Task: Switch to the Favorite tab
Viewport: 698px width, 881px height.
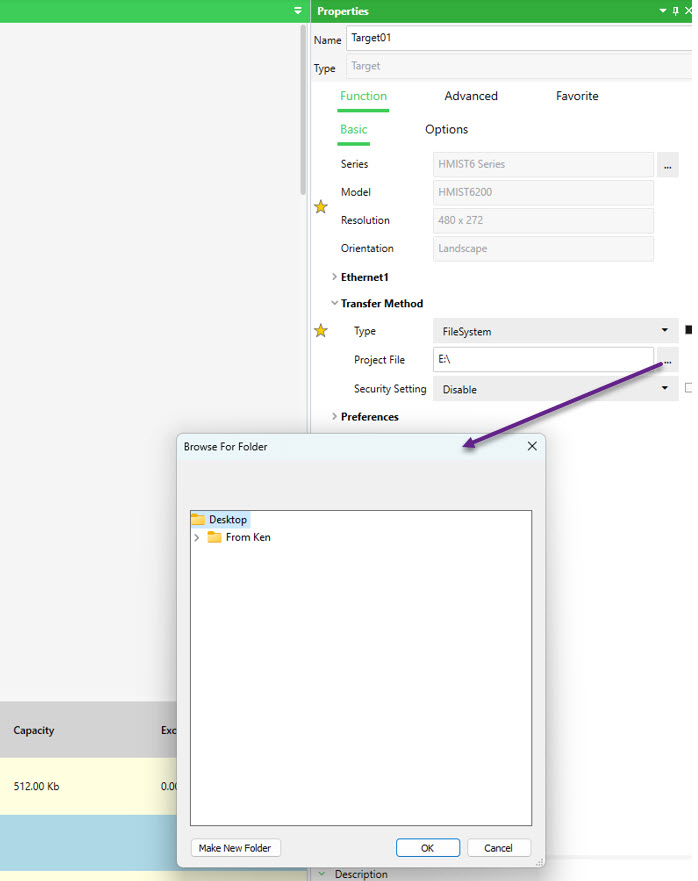Action: click(x=577, y=96)
